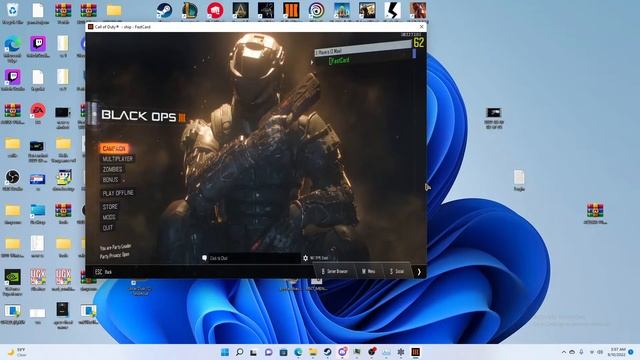640x360 pixels.
Task: Open the Menu button in bottom bar
Action: click(369, 271)
